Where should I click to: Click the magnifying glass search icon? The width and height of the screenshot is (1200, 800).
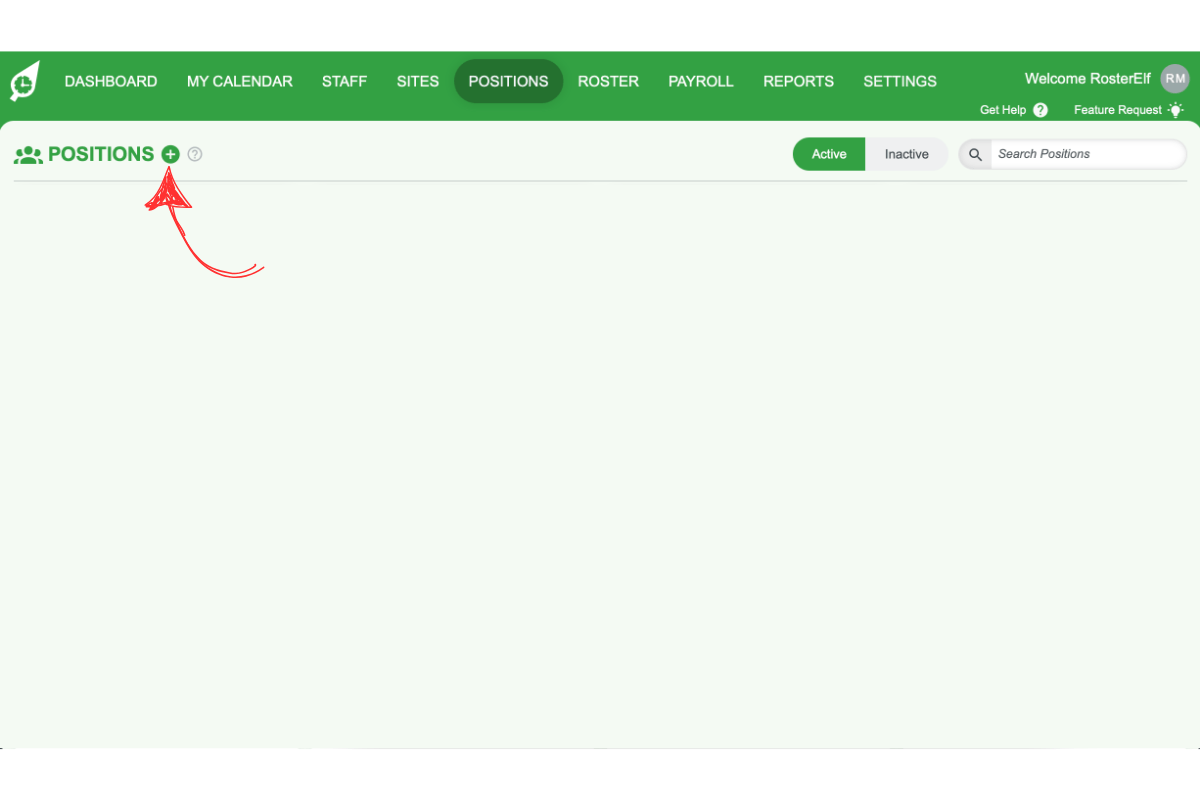coord(974,154)
